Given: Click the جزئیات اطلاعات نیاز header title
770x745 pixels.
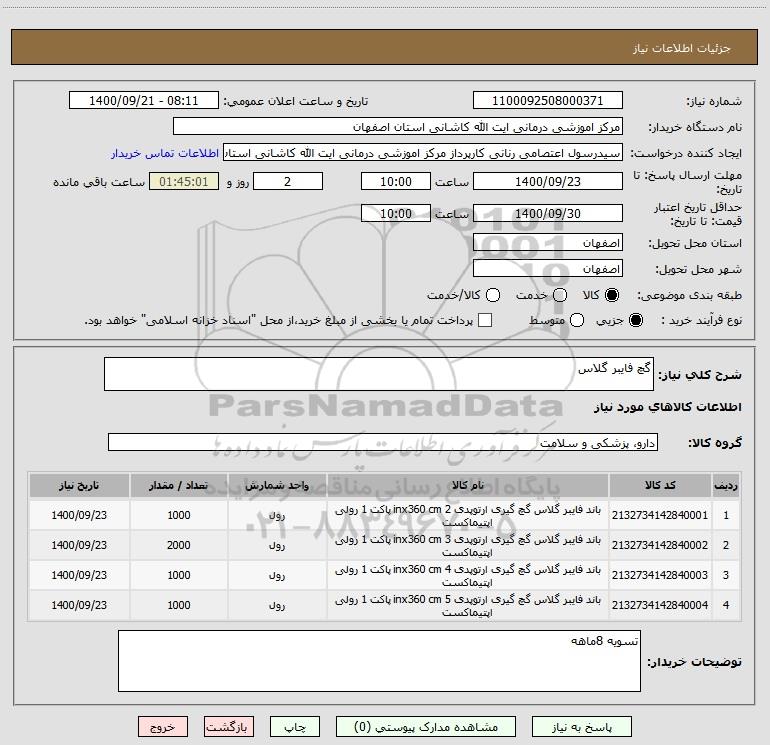Looking at the screenshot, I should pos(682,48).
